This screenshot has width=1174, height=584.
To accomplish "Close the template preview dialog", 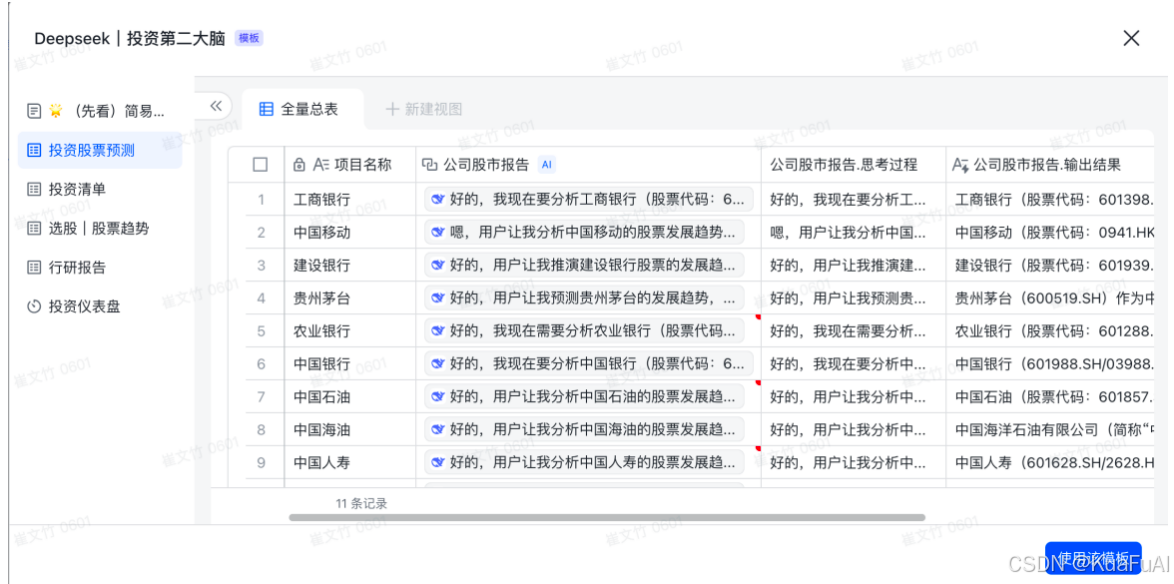I will point(1131,38).
